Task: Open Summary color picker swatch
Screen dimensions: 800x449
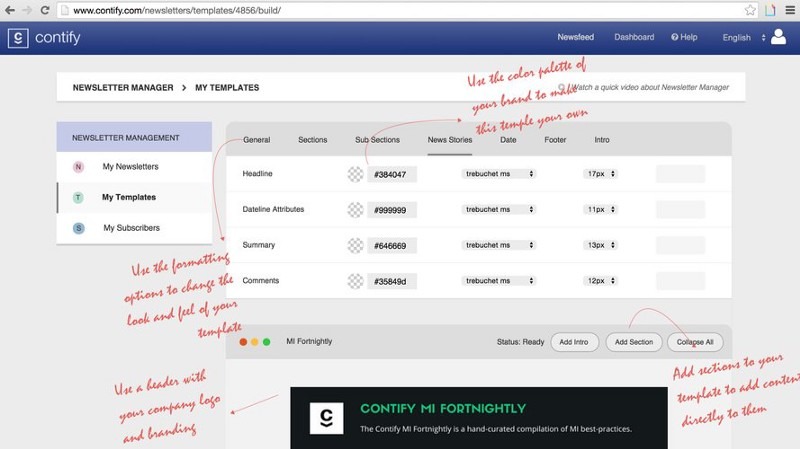Action: click(355, 245)
